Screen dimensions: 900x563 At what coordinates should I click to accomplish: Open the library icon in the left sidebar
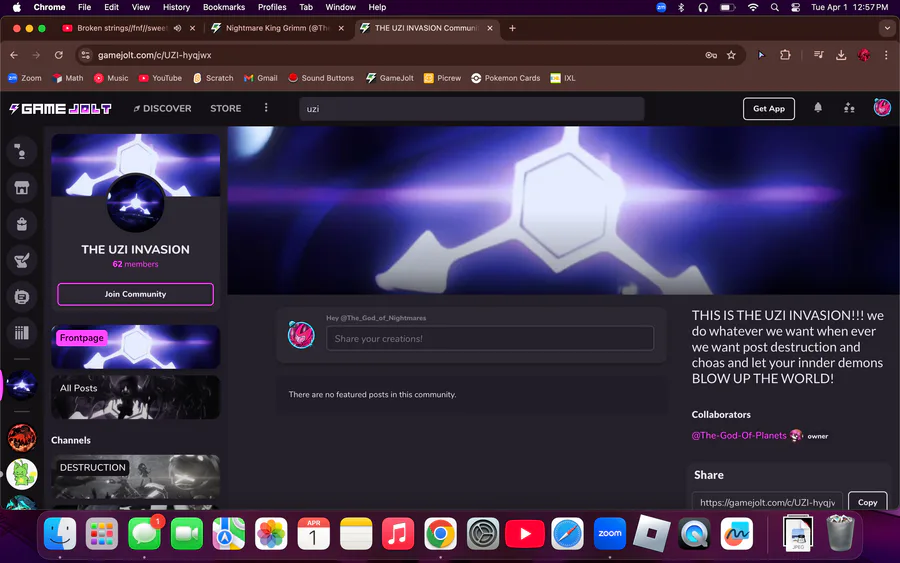click(x=21, y=333)
